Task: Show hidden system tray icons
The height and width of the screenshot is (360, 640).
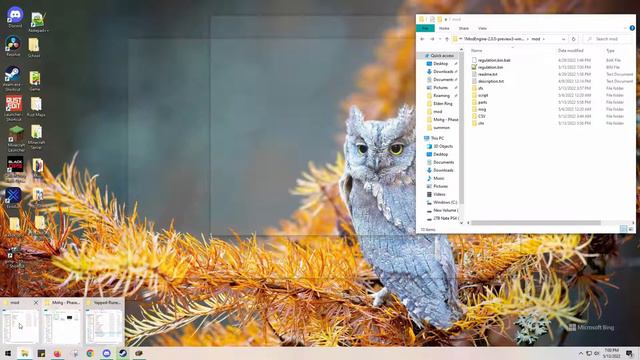Action: click(580, 353)
